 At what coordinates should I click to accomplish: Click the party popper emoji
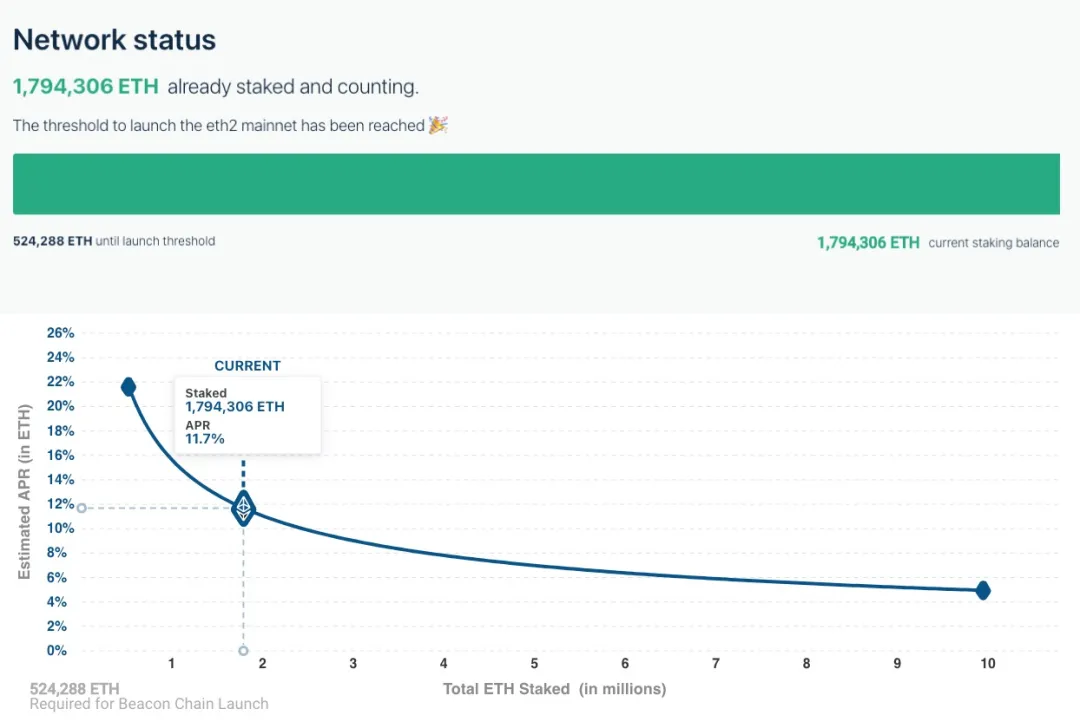[x=438, y=126]
